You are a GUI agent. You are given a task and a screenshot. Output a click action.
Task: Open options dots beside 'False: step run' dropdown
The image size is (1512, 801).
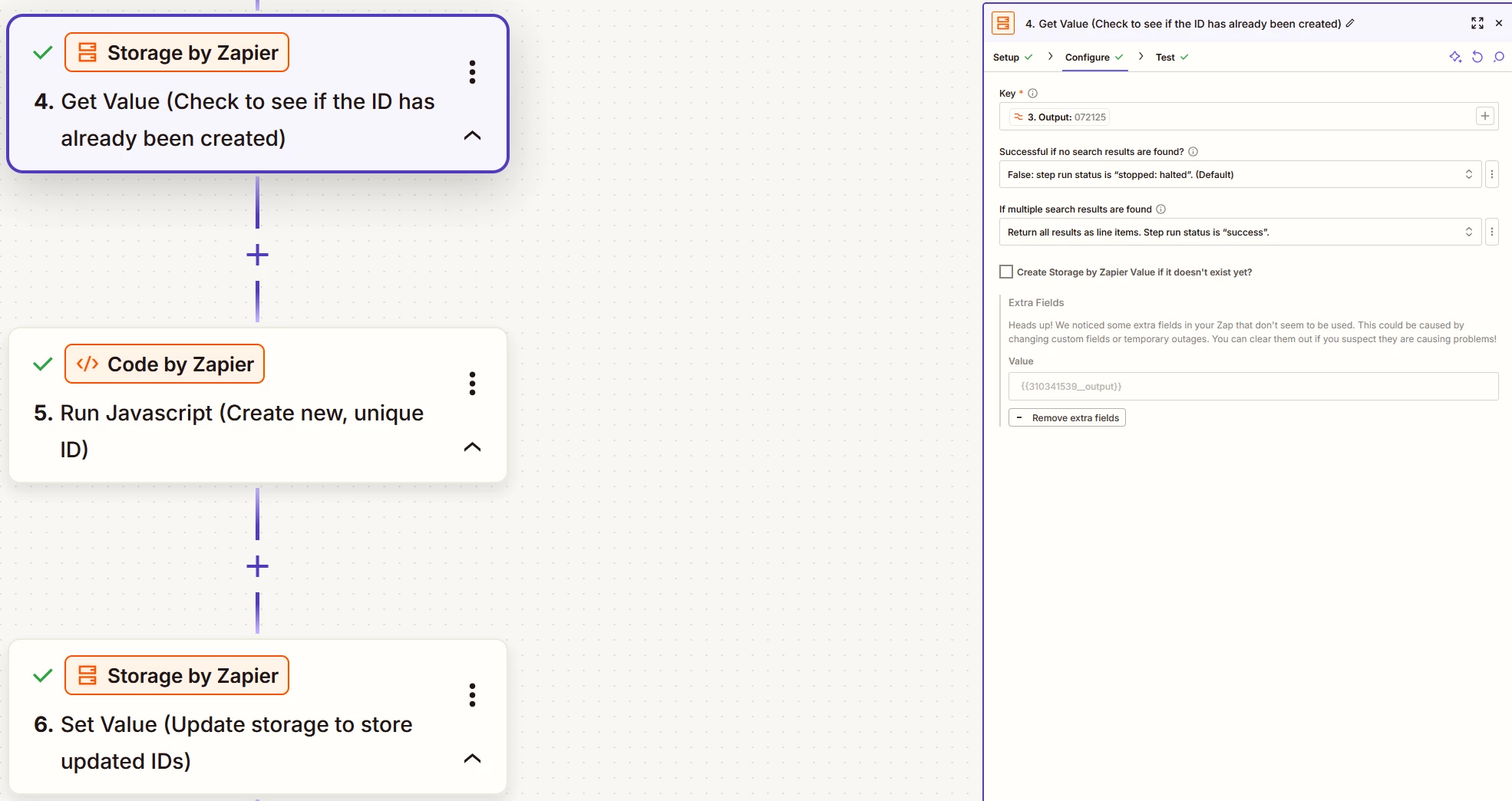[1492, 174]
